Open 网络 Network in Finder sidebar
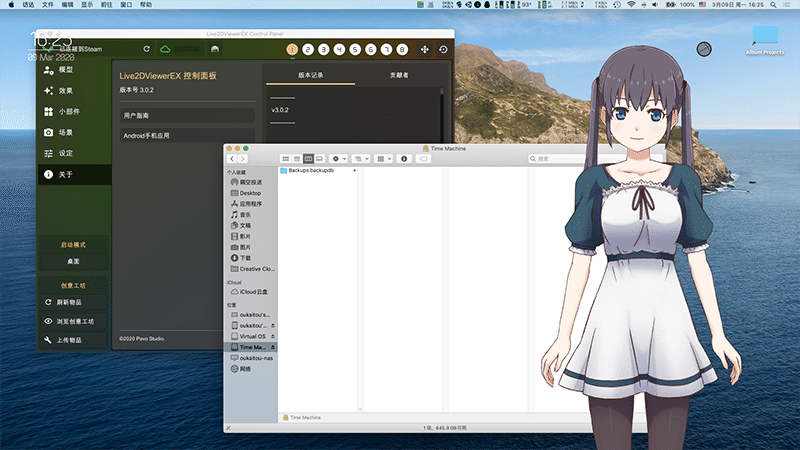Screen dimensions: 800x450 pos(251,369)
